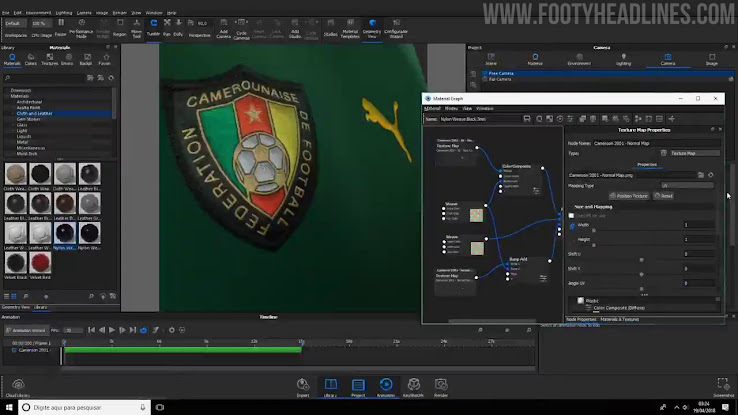The height and width of the screenshot is (415, 738).
Task: Take a Screenshot with the bottom-right icon
Action: [723, 387]
